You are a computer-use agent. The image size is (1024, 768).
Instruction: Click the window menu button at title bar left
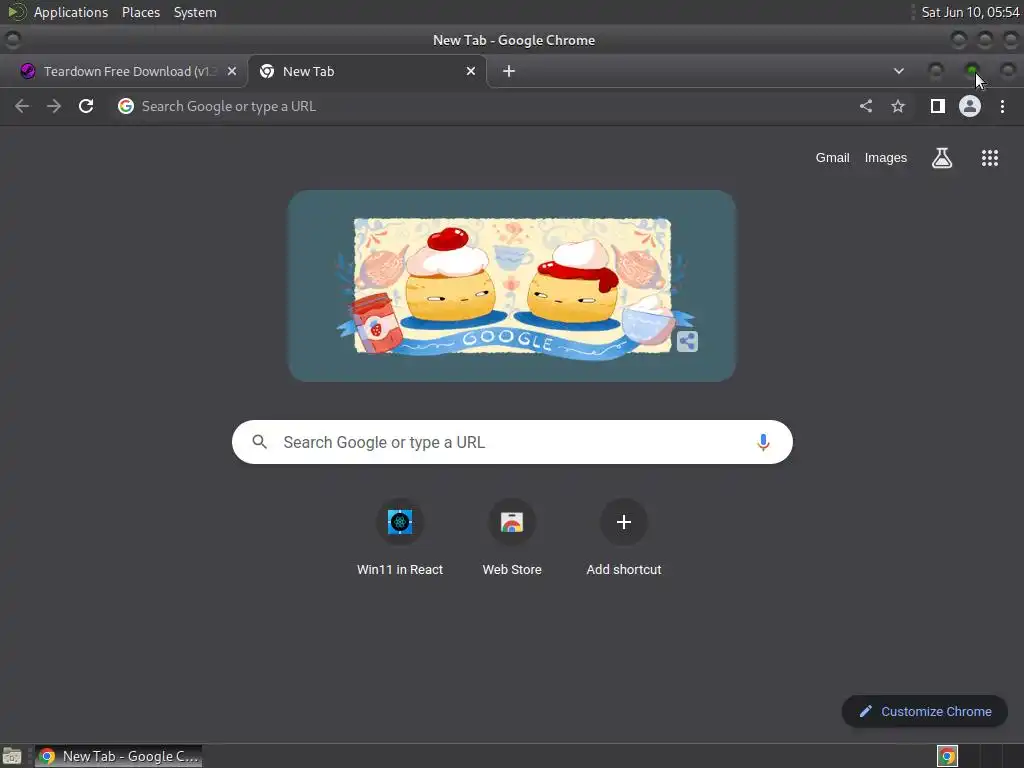pyautogui.click(x=12, y=40)
